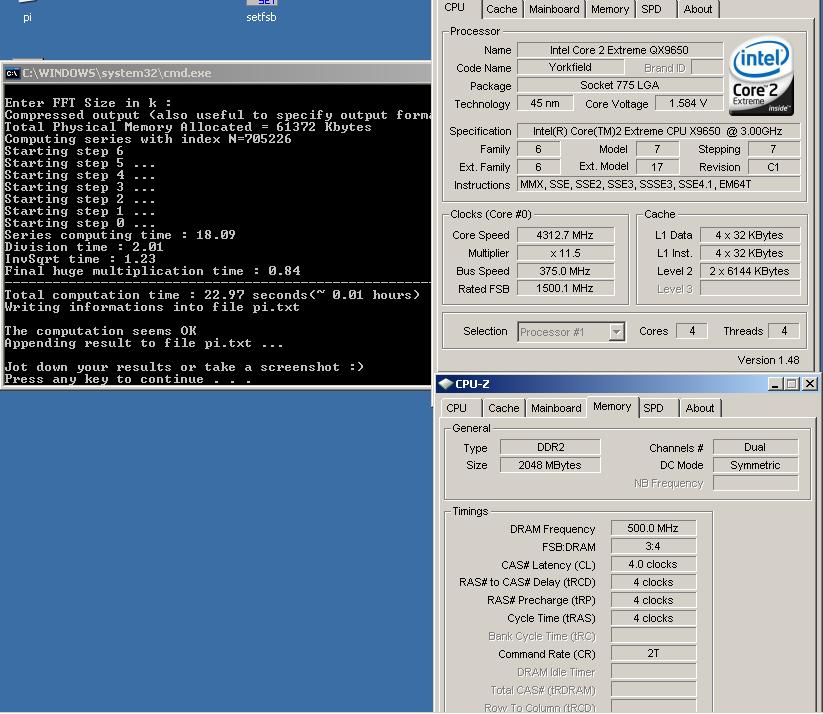This screenshot has height=714, width=823.
Task: Click the L1 Inst. cache value field
Action: tap(750, 253)
